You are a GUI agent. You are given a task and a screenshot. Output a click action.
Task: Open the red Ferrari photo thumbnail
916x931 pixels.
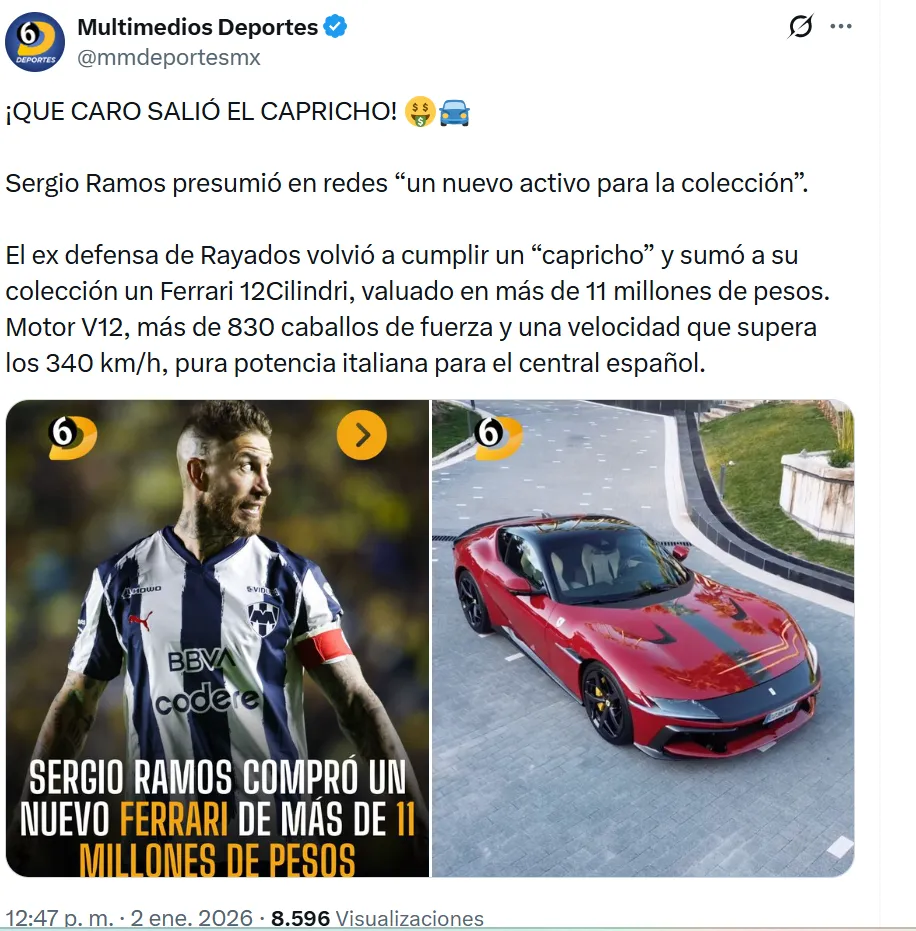click(643, 638)
